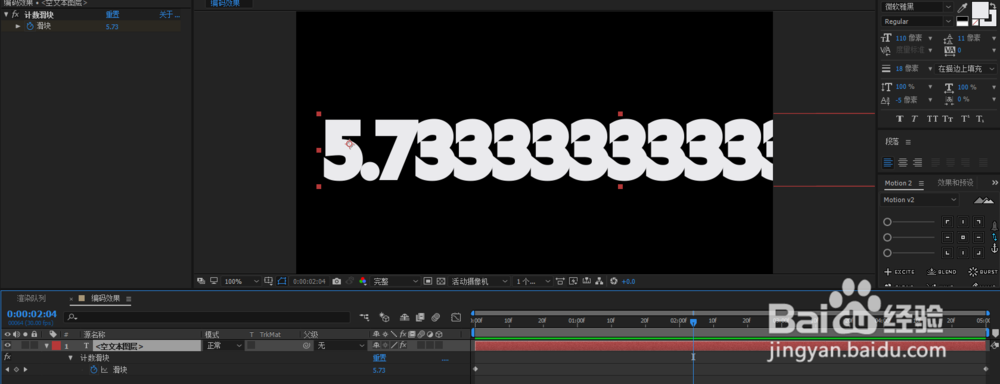Screen dimensions: 1000x384
Task: Toggle the mask and shape path visibility icon
Action: pyautogui.click(x=282, y=281)
